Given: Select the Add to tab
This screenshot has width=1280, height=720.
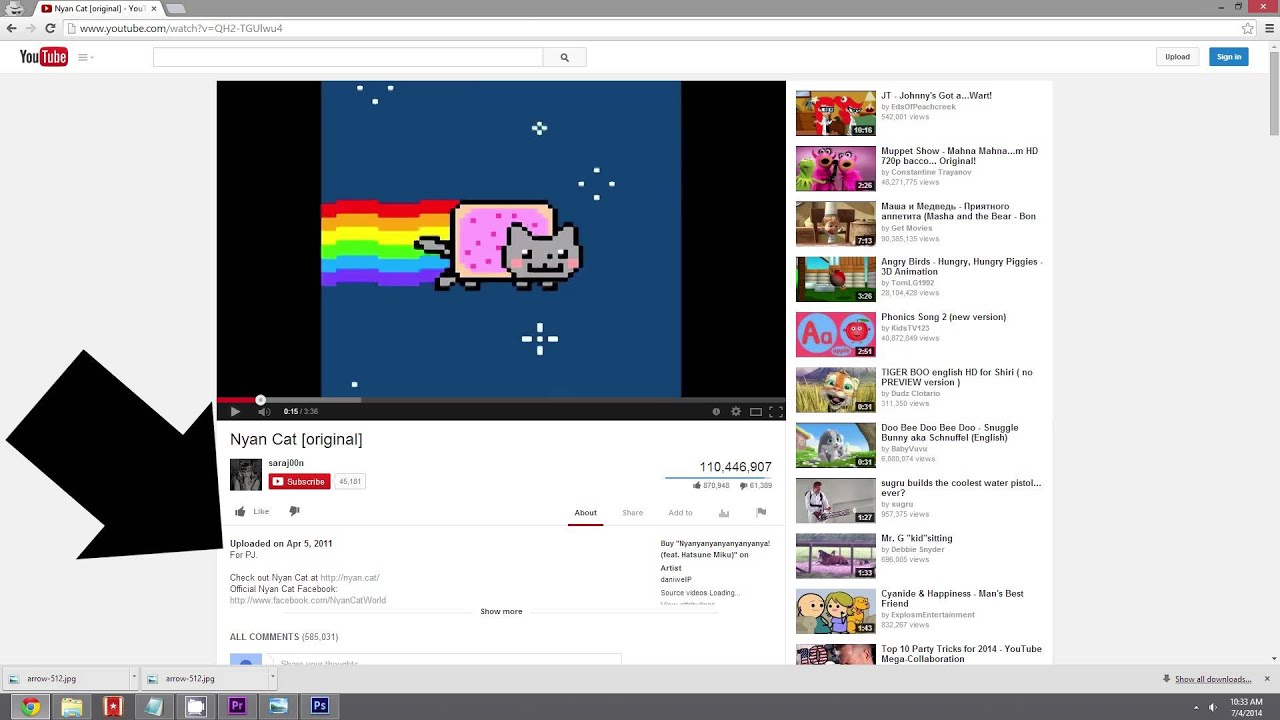Looking at the screenshot, I should coord(680,512).
